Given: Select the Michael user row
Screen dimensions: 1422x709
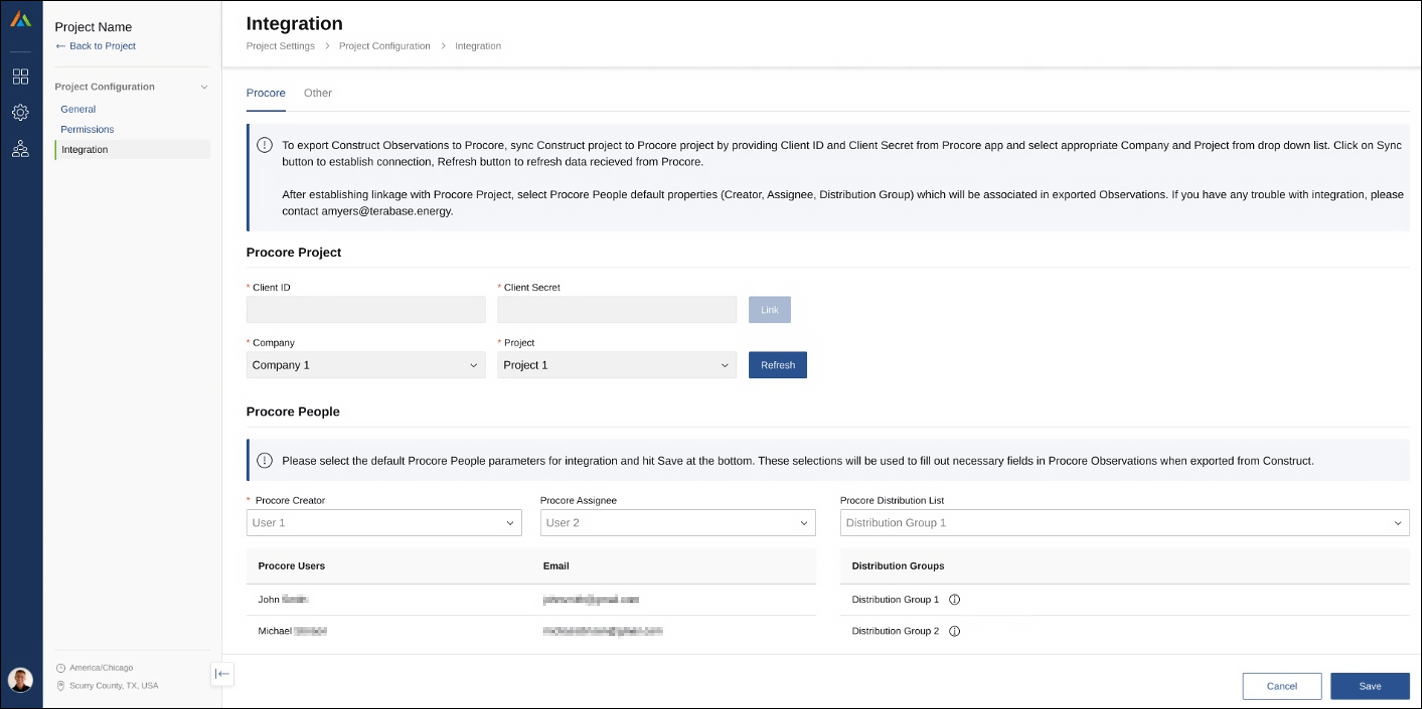Looking at the screenshot, I should [x=531, y=631].
